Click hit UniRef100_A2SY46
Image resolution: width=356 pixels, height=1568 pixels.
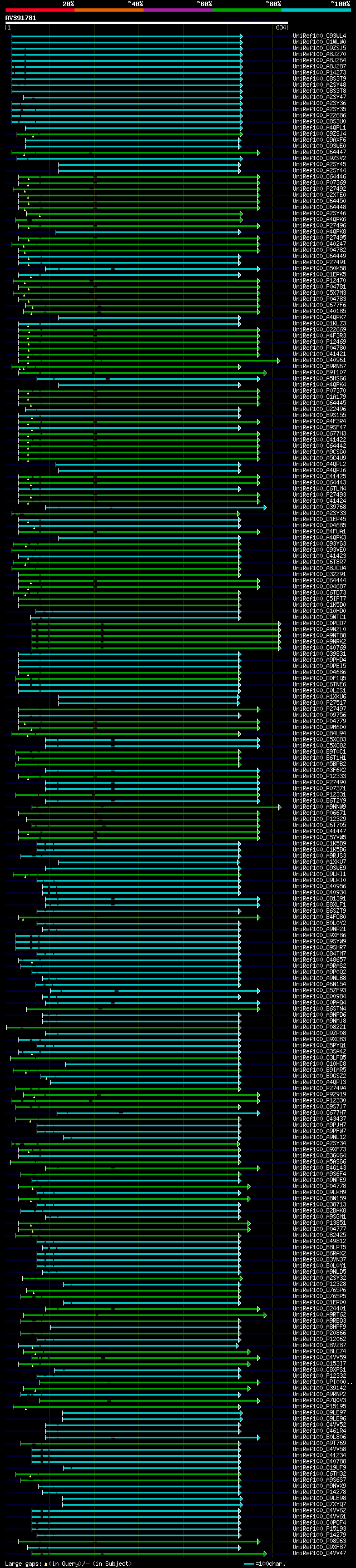[x=319, y=214]
